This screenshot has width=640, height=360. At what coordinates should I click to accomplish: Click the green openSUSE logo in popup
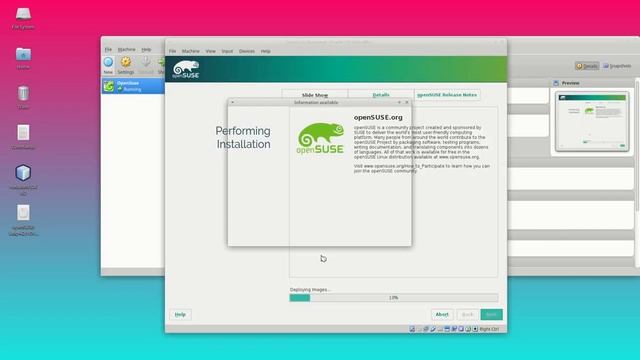click(x=320, y=138)
